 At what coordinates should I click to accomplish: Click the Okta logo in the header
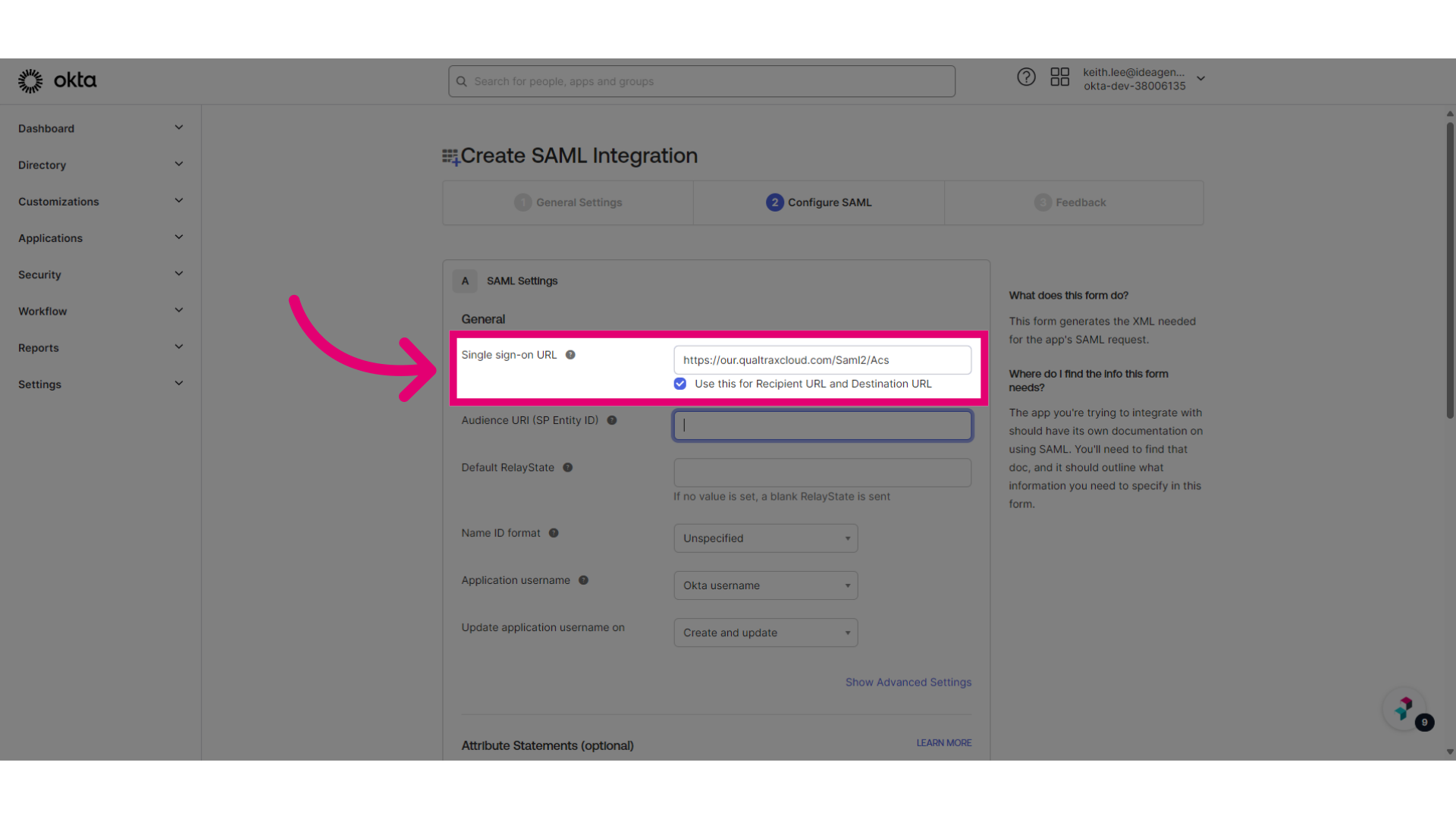click(57, 80)
